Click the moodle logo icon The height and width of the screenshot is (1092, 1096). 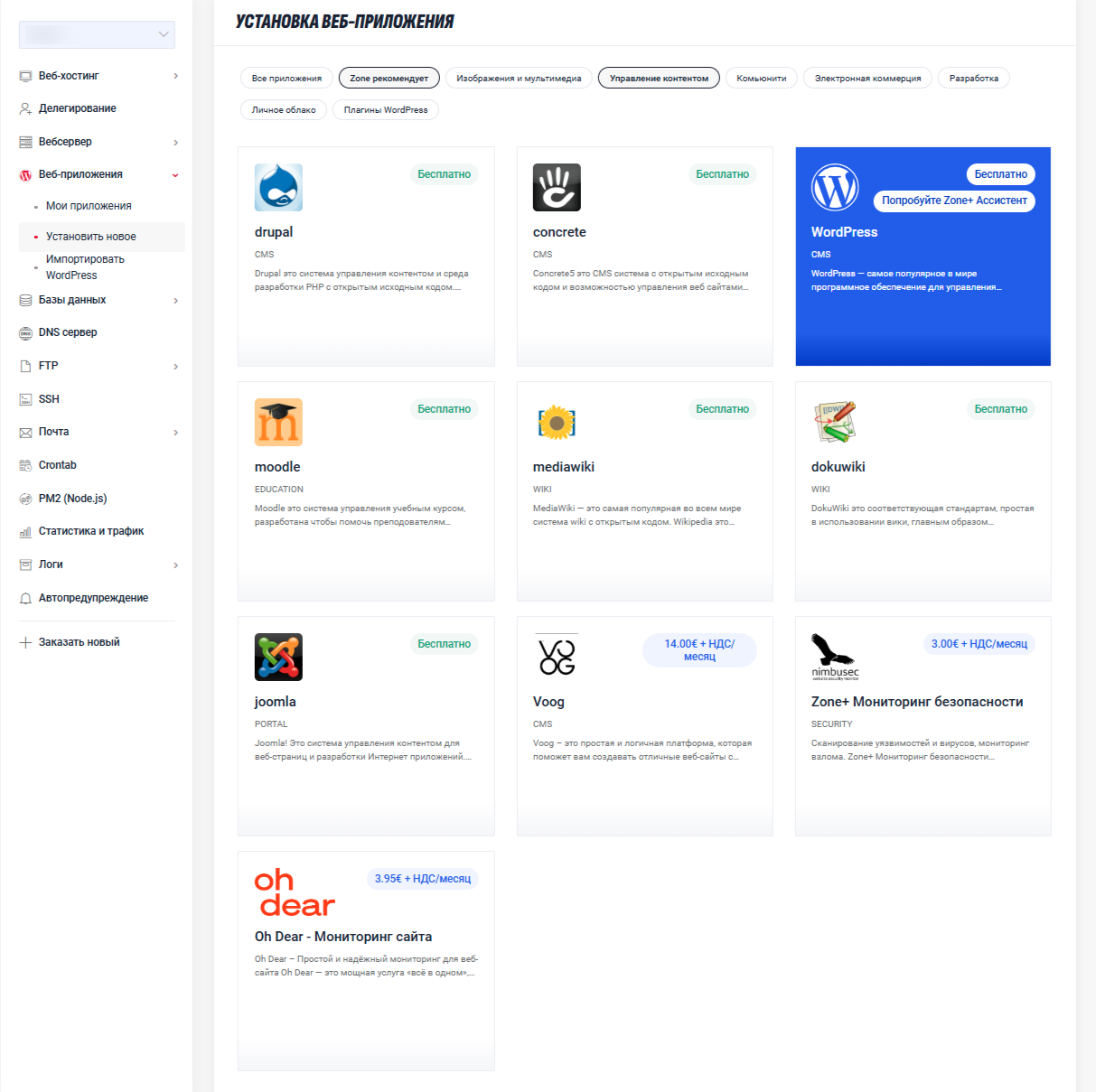point(278,422)
